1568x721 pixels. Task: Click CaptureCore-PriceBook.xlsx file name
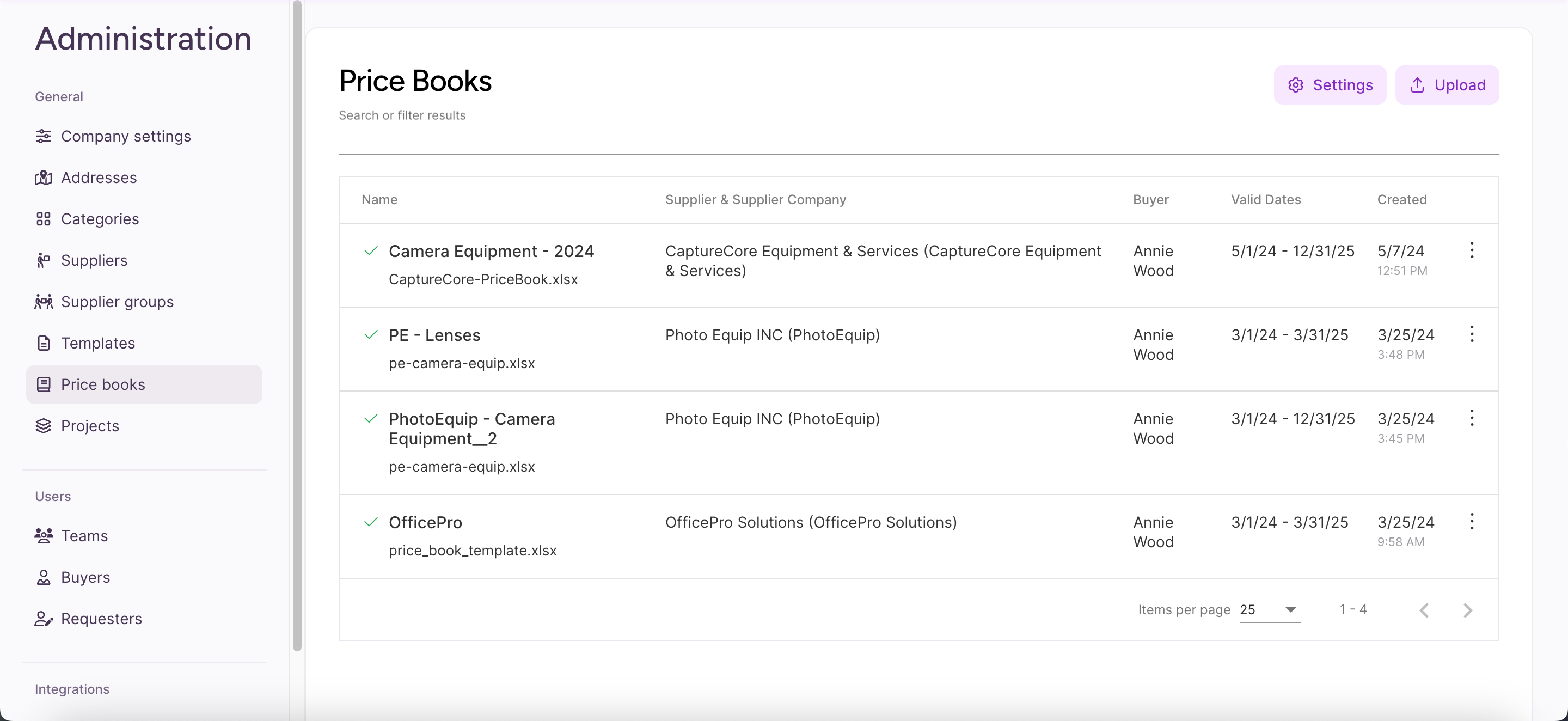click(483, 279)
